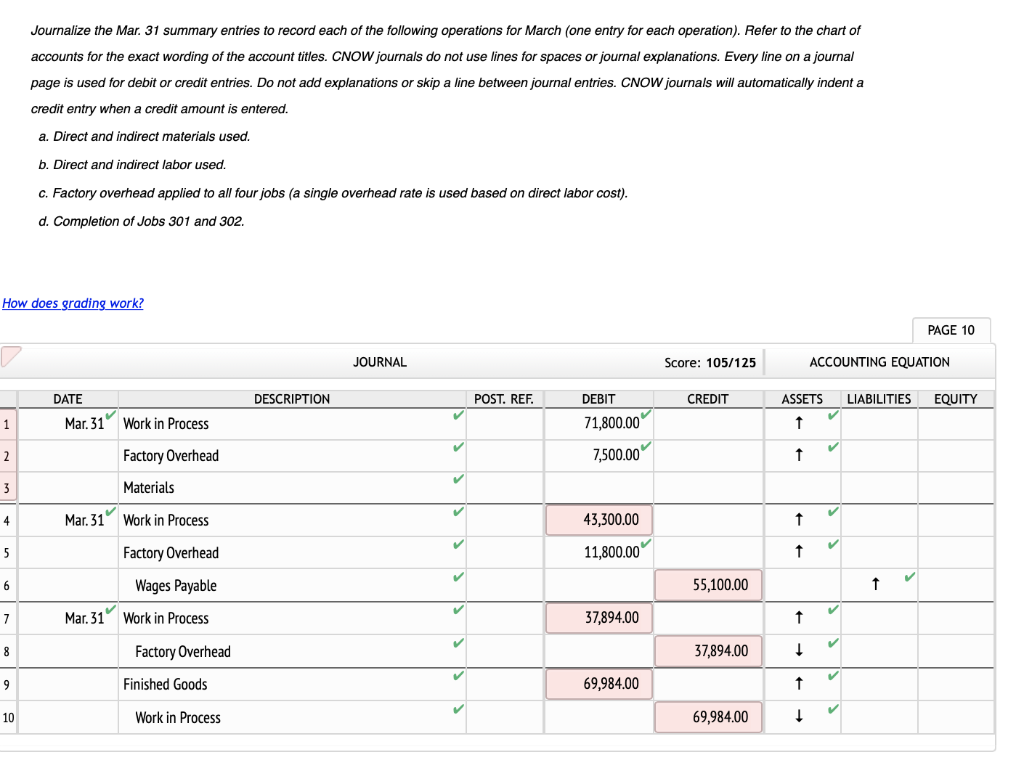Click the assets up arrow for Finished Goods

799,684
